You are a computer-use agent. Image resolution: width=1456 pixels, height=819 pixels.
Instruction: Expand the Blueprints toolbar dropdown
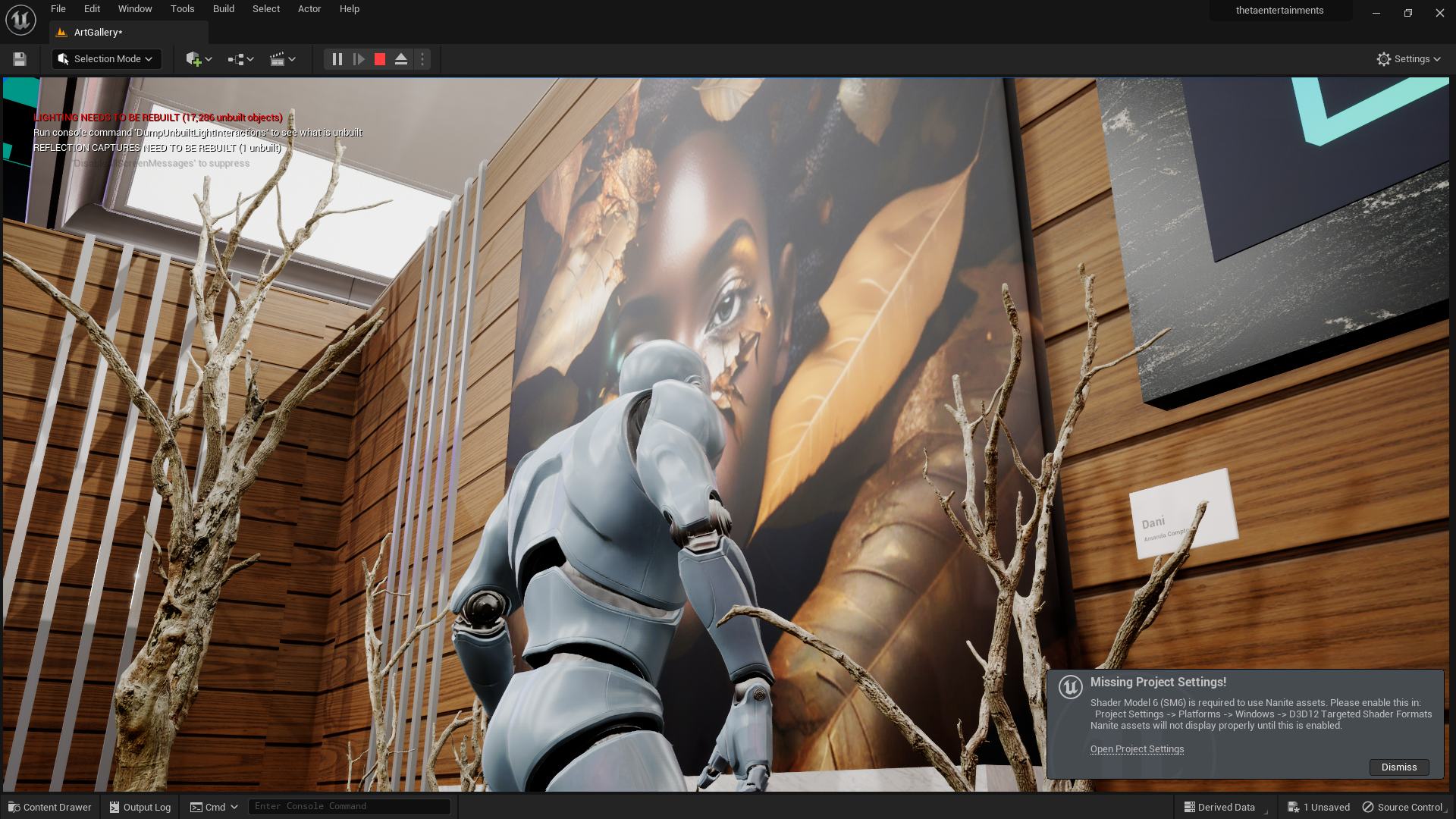click(240, 59)
